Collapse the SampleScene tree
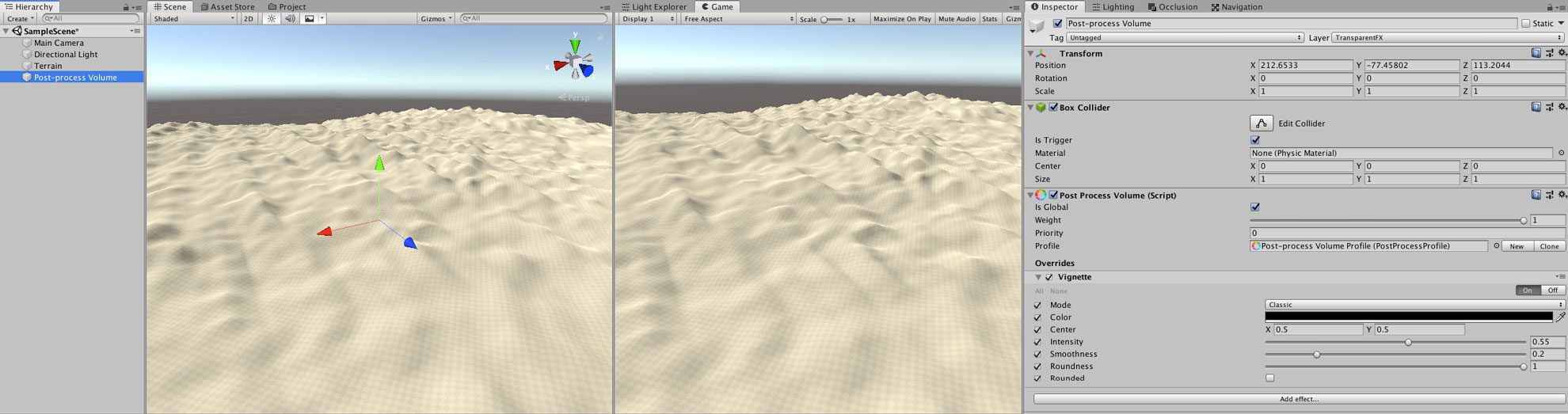 6,32
